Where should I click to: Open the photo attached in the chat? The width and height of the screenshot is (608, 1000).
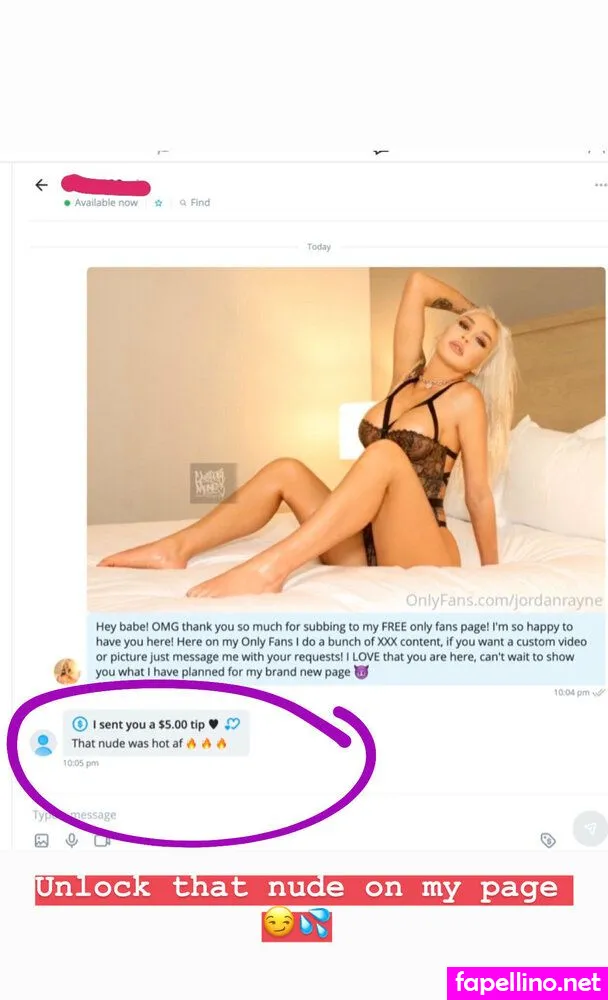click(346, 439)
